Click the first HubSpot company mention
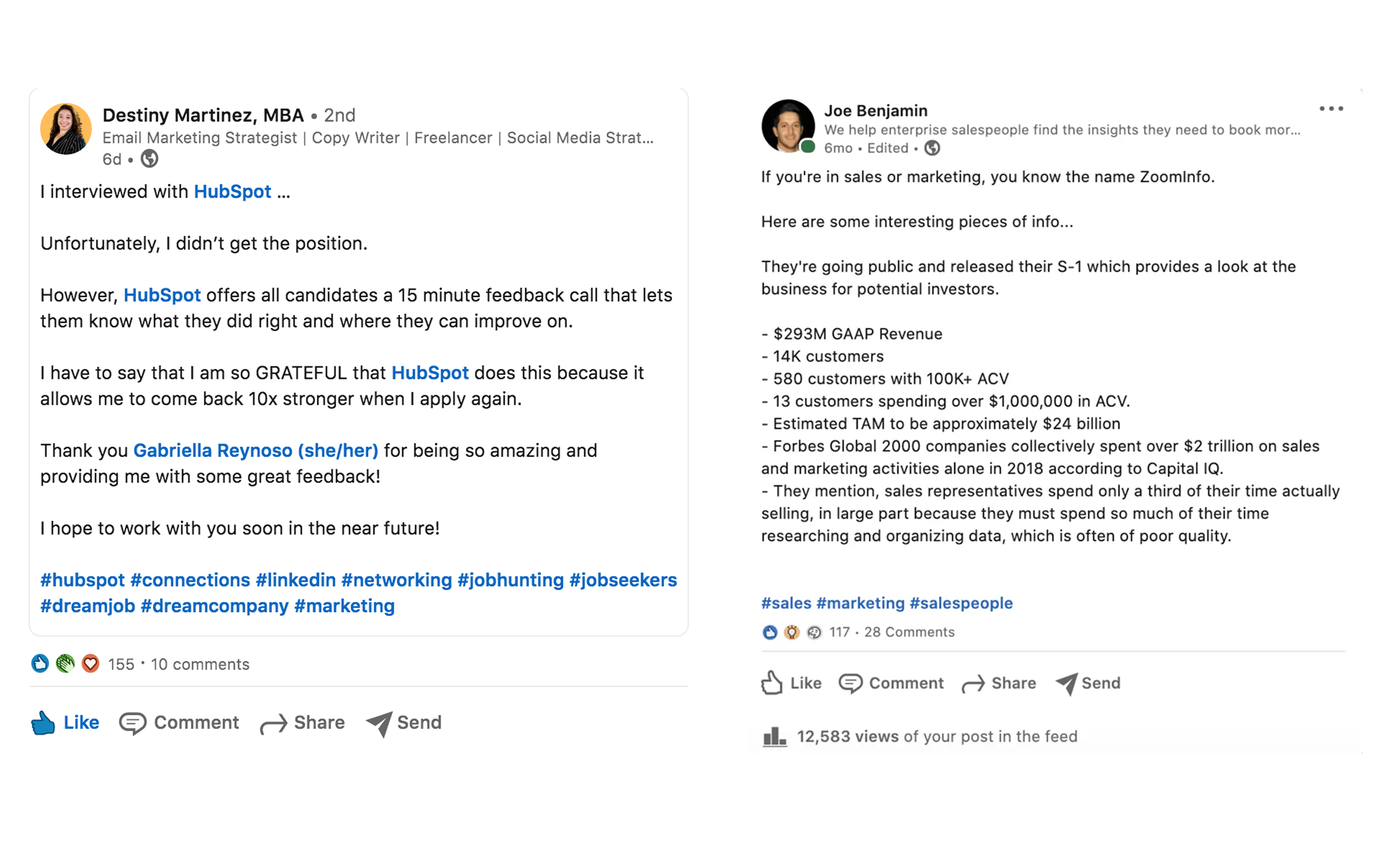 click(232, 191)
